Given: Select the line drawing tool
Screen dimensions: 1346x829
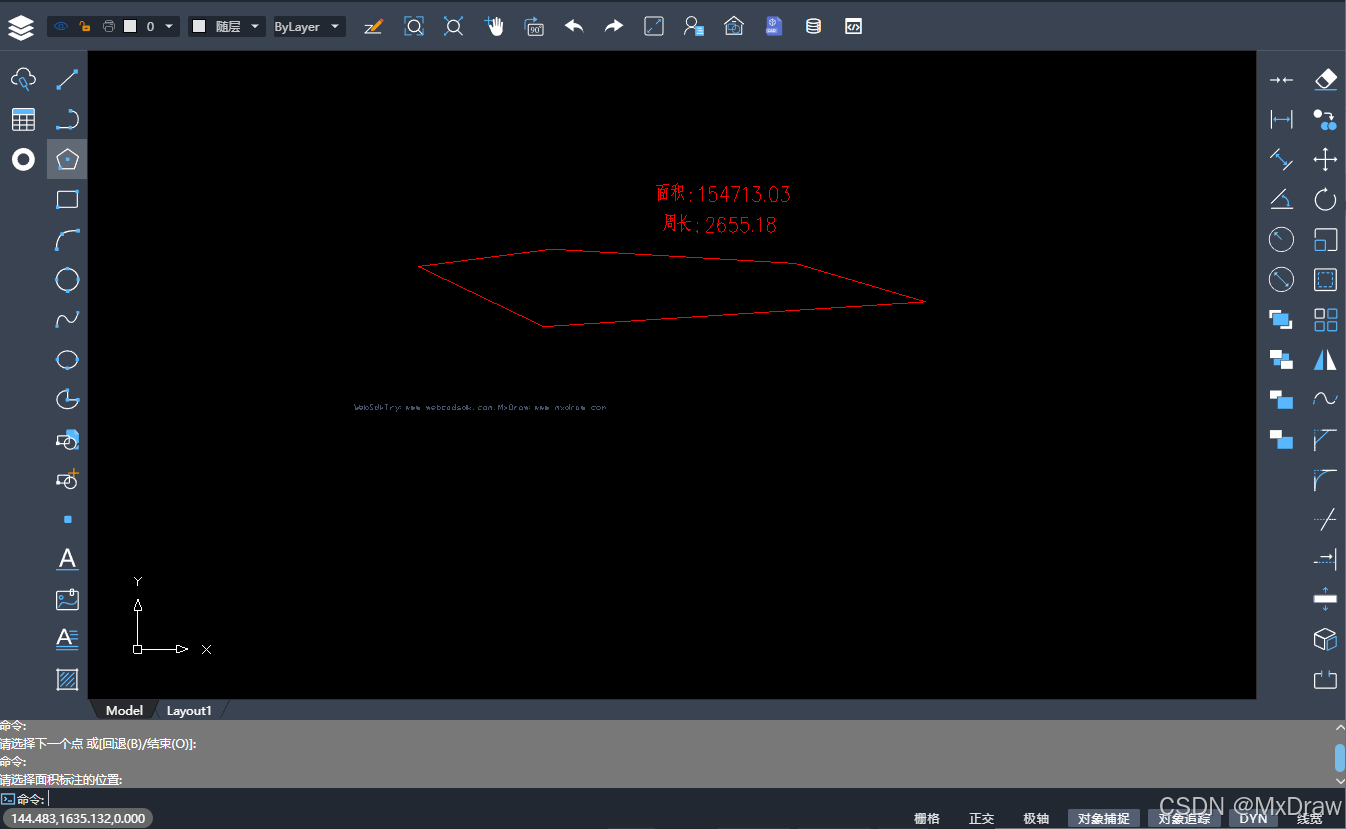Looking at the screenshot, I should pyautogui.click(x=67, y=79).
